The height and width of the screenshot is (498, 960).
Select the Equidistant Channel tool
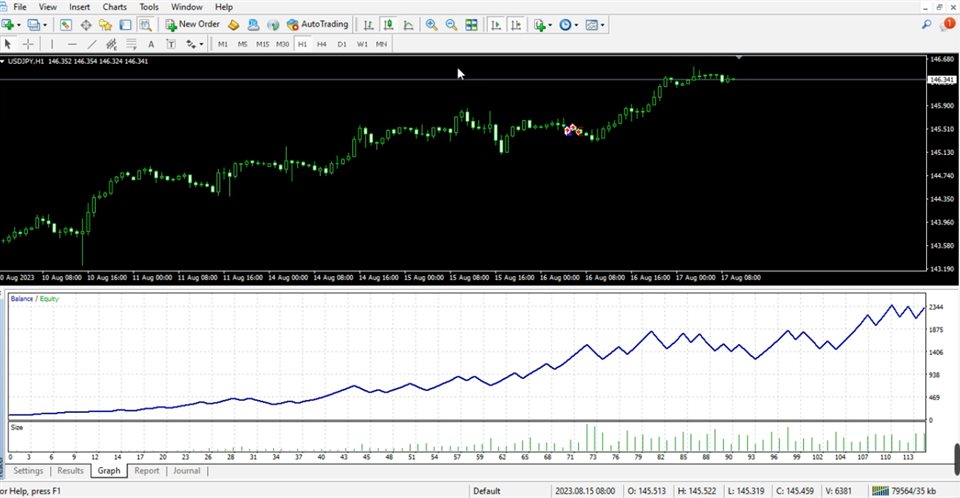coord(111,44)
